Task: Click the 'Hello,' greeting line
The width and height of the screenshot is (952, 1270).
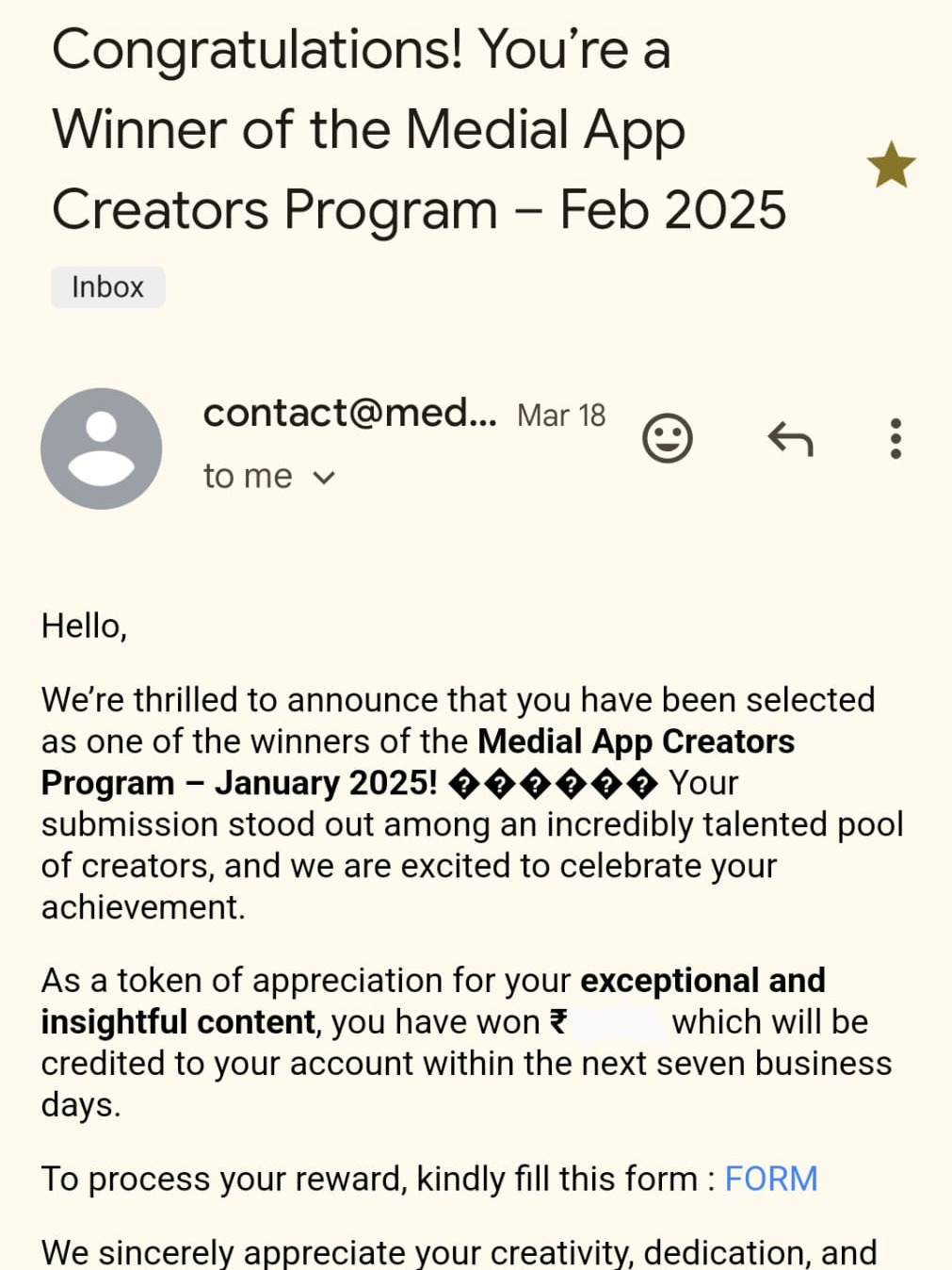Action: pyautogui.click(x=84, y=626)
